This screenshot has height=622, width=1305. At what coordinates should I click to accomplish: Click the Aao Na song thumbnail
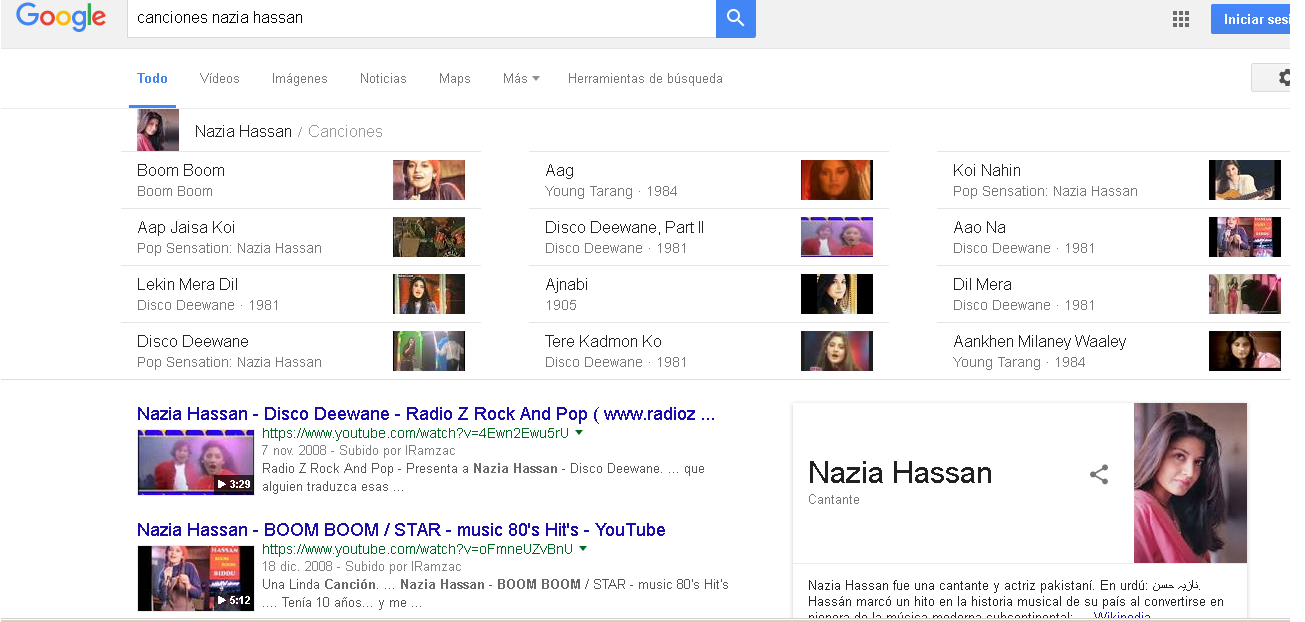pyautogui.click(x=1245, y=237)
